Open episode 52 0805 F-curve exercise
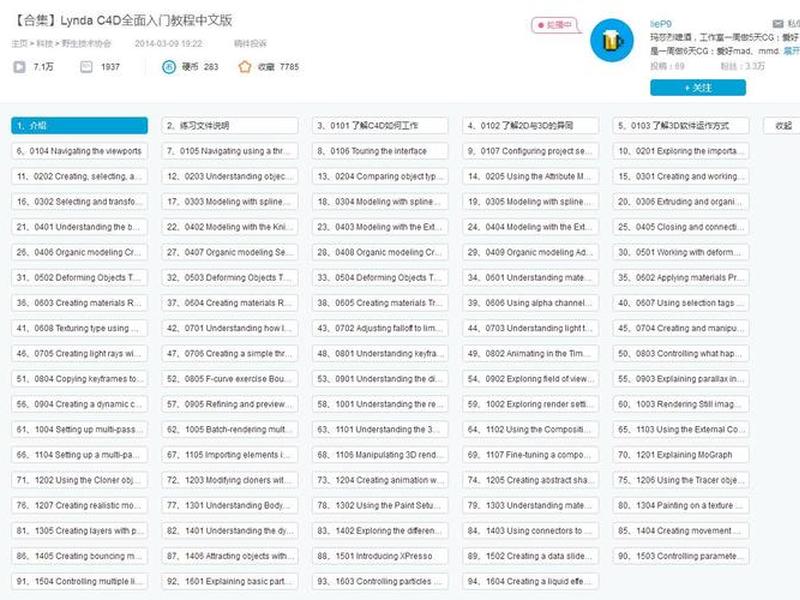Viewport: 800px width, 600px height. click(230, 379)
